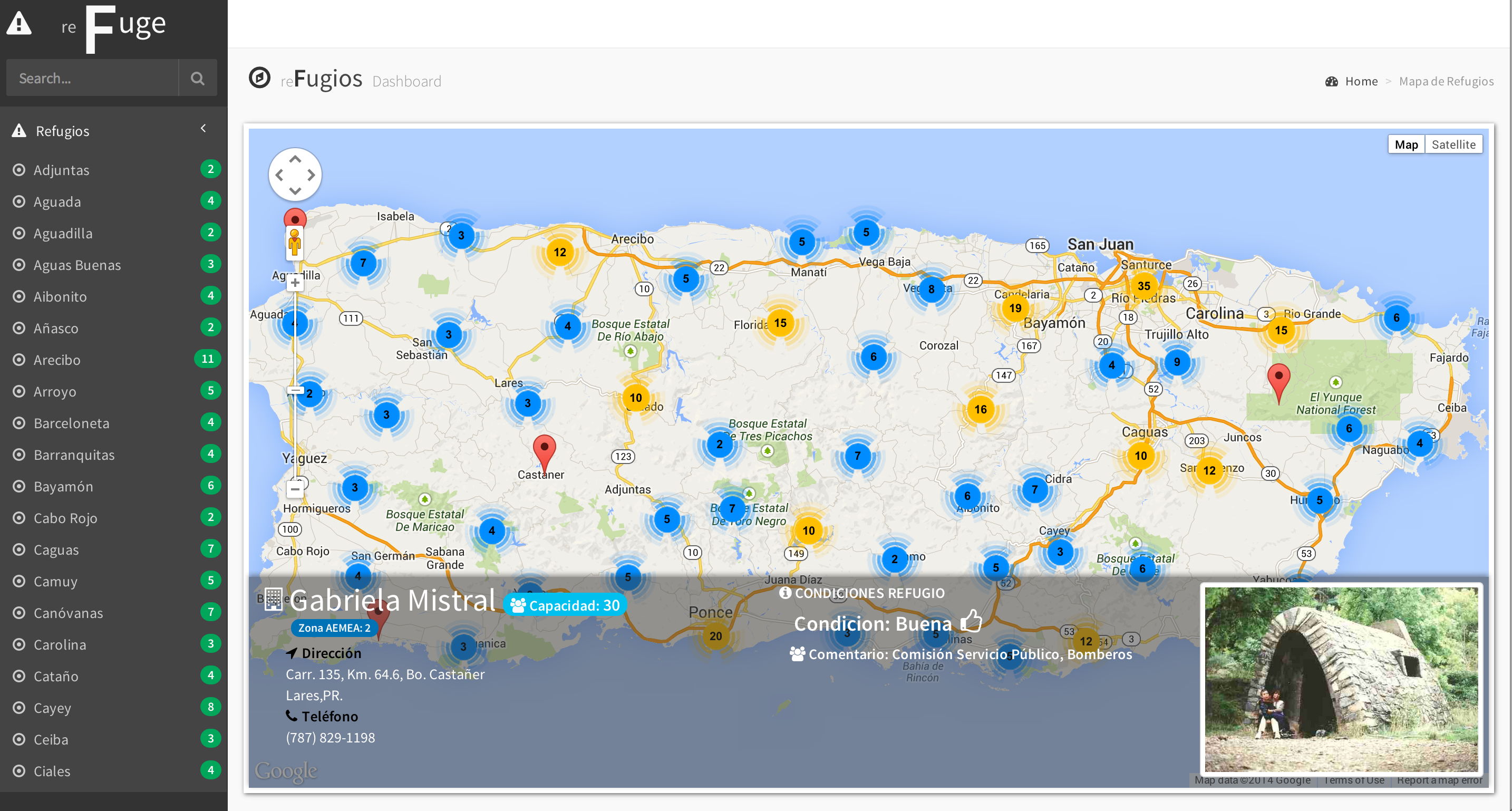
Task: Open Bayamón refuges in sidebar
Action: coord(63,486)
